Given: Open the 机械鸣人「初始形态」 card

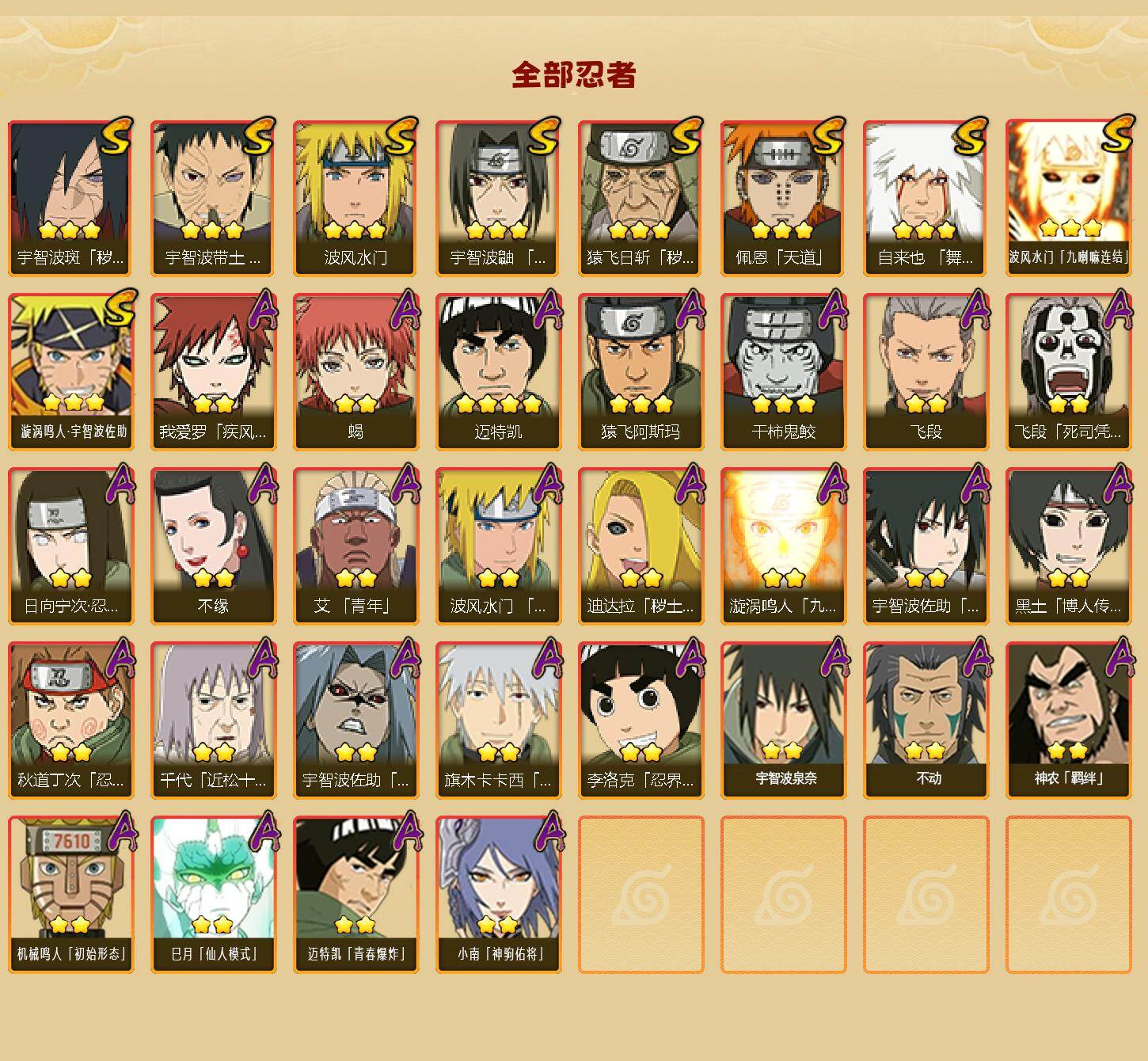Looking at the screenshot, I should tap(70, 895).
